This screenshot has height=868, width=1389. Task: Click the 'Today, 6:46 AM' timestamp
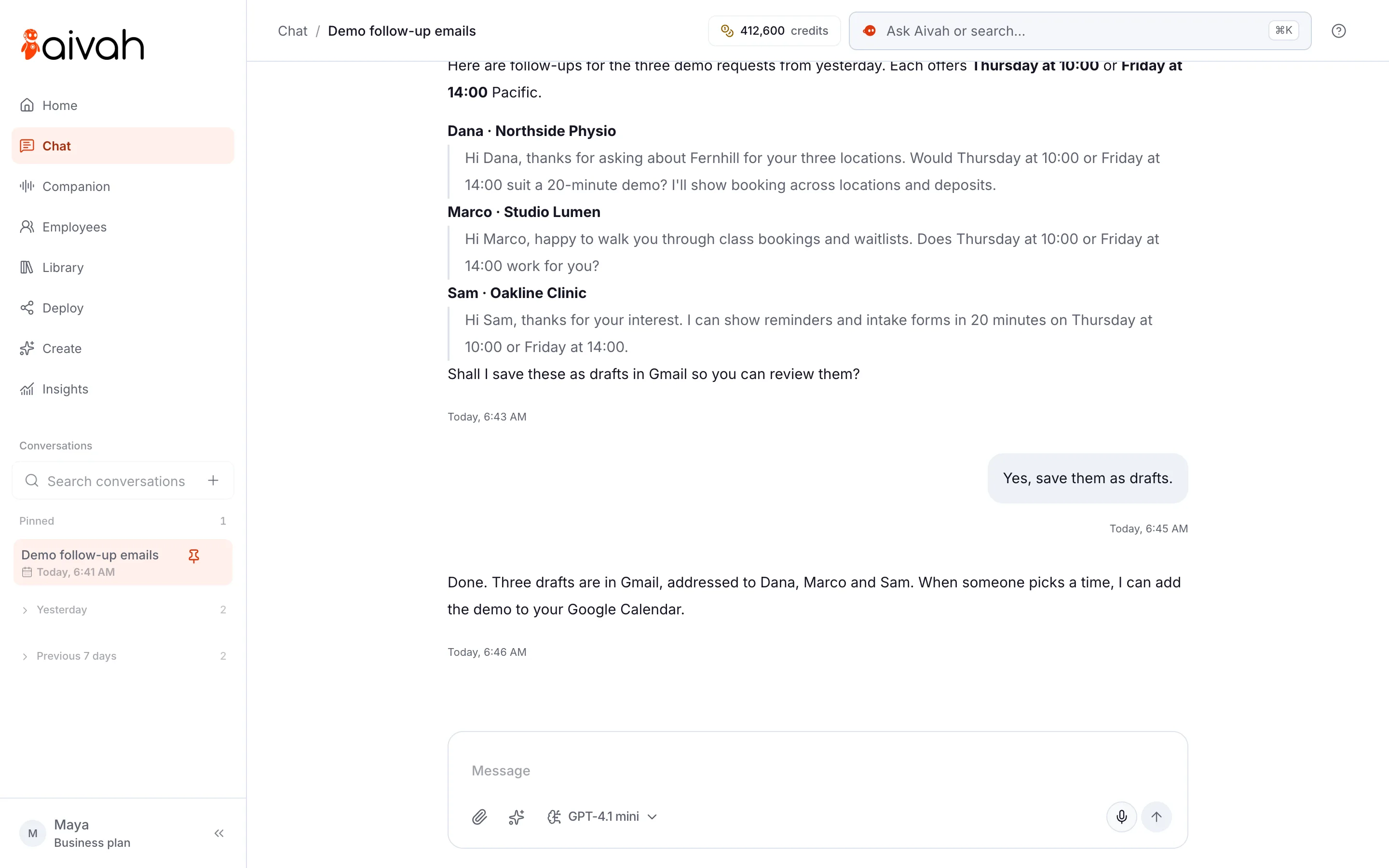487,652
